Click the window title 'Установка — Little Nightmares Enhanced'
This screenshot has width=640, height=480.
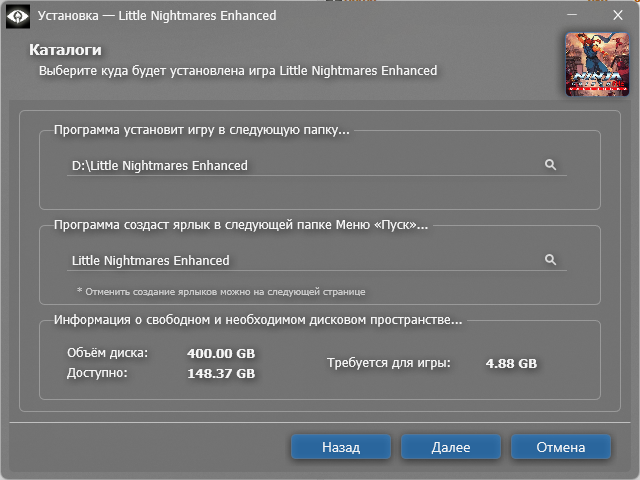pos(157,16)
